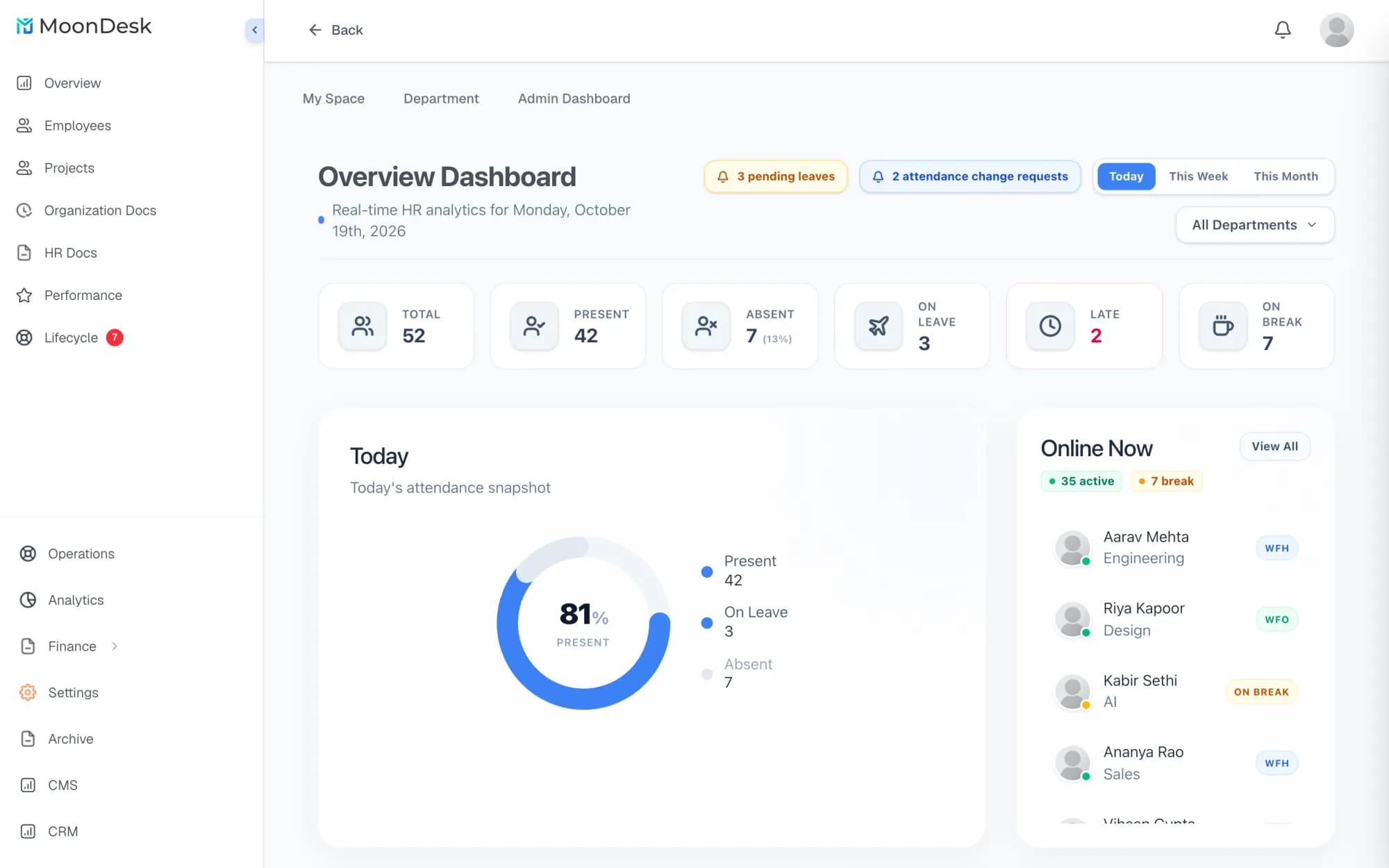Open Organization Docs clock icon

(x=24, y=210)
